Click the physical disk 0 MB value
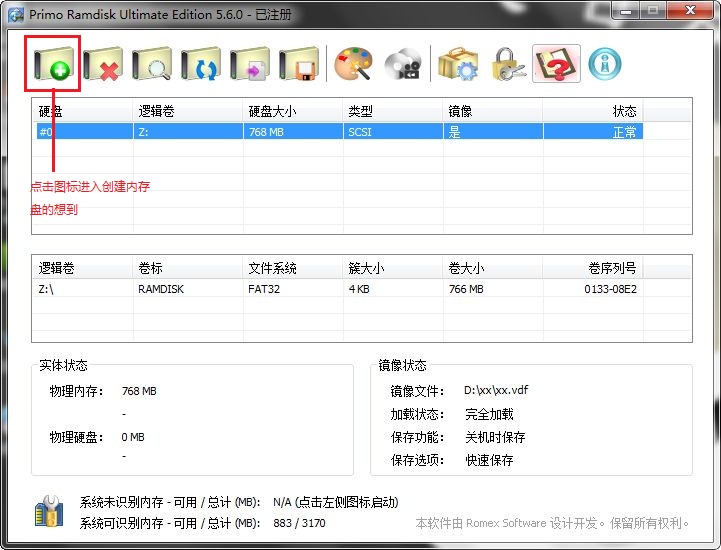This screenshot has height=550, width=721. click(133, 437)
